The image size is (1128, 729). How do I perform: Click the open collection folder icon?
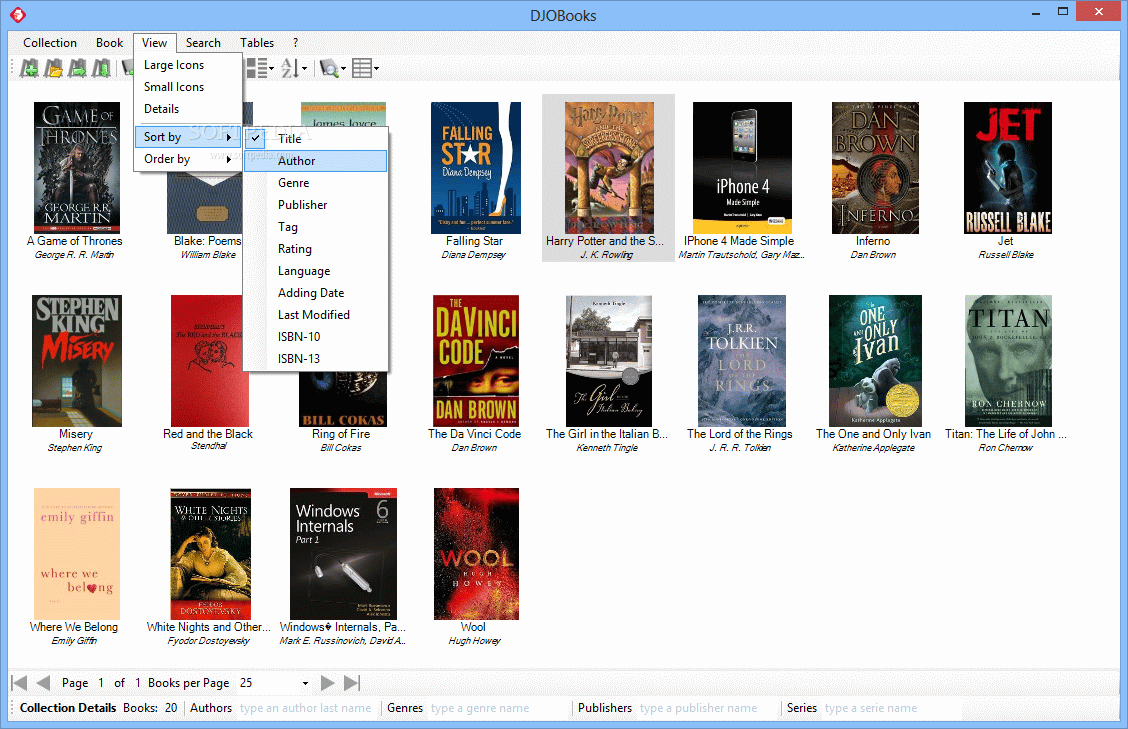tap(53, 68)
